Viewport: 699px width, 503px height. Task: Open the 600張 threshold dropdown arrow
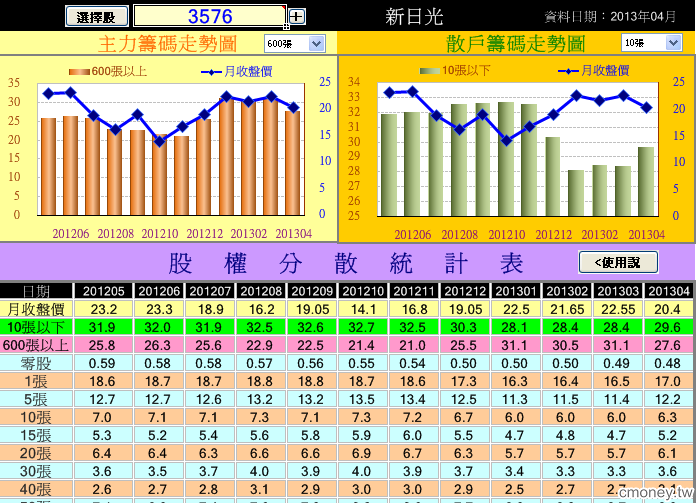point(317,44)
